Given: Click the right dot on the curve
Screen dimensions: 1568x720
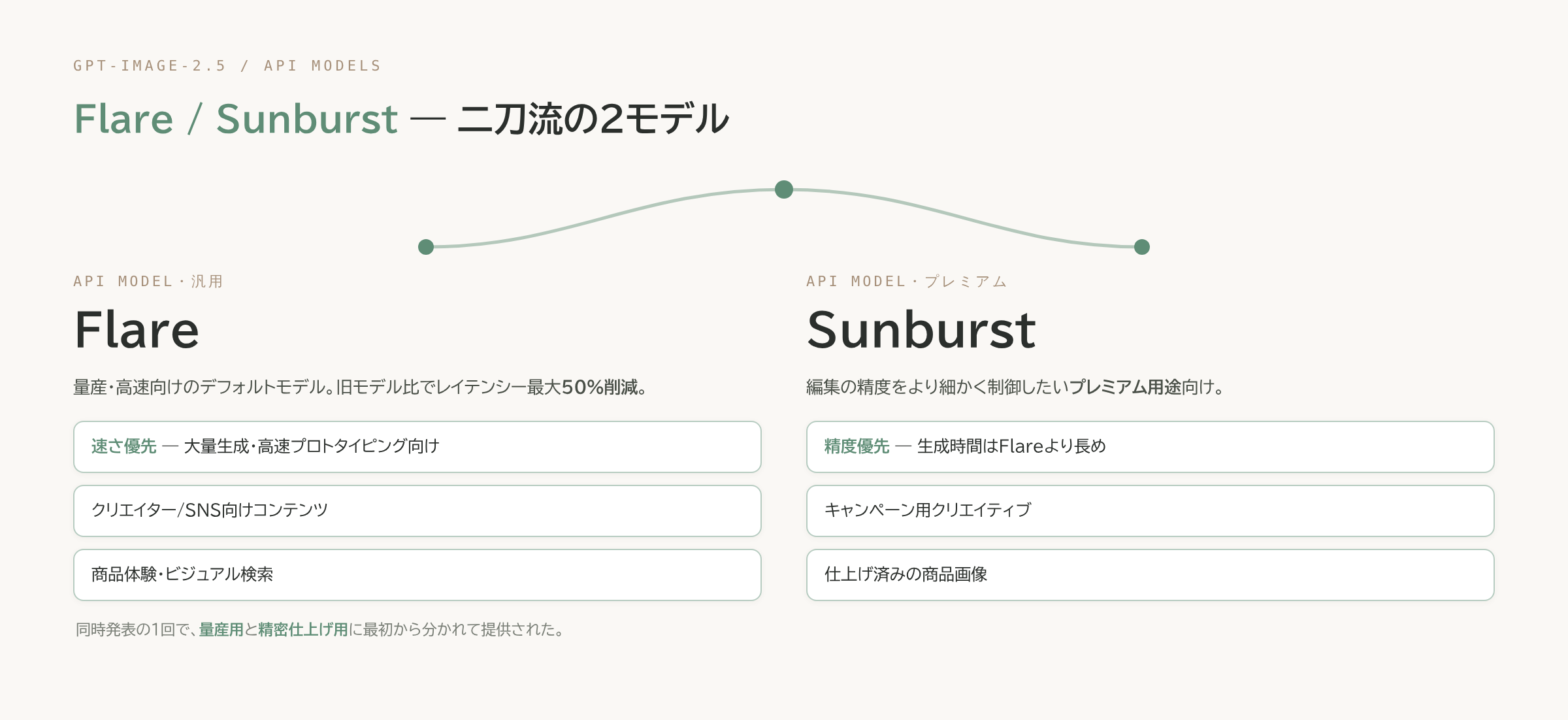Looking at the screenshot, I should (1142, 247).
